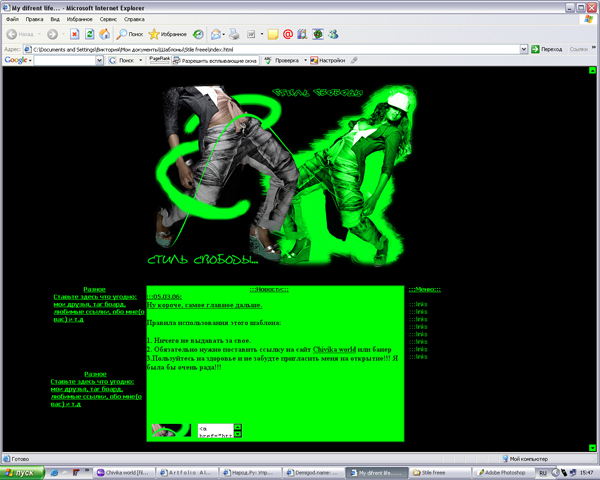This screenshot has width=600, height=480.
Task: Open the Сервис menu
Action: coord(108,19)
